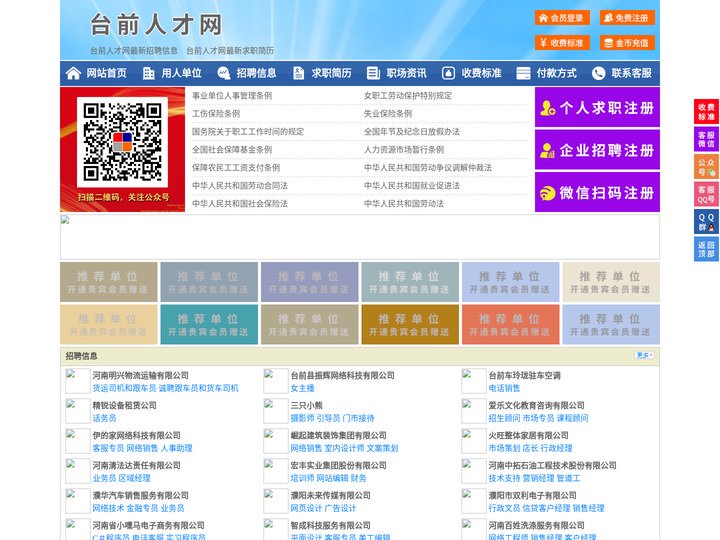This screenshot has height=540, width=720.
Task: Open company 台前车玲珑驻车空调
Action: tap(524, 376)
